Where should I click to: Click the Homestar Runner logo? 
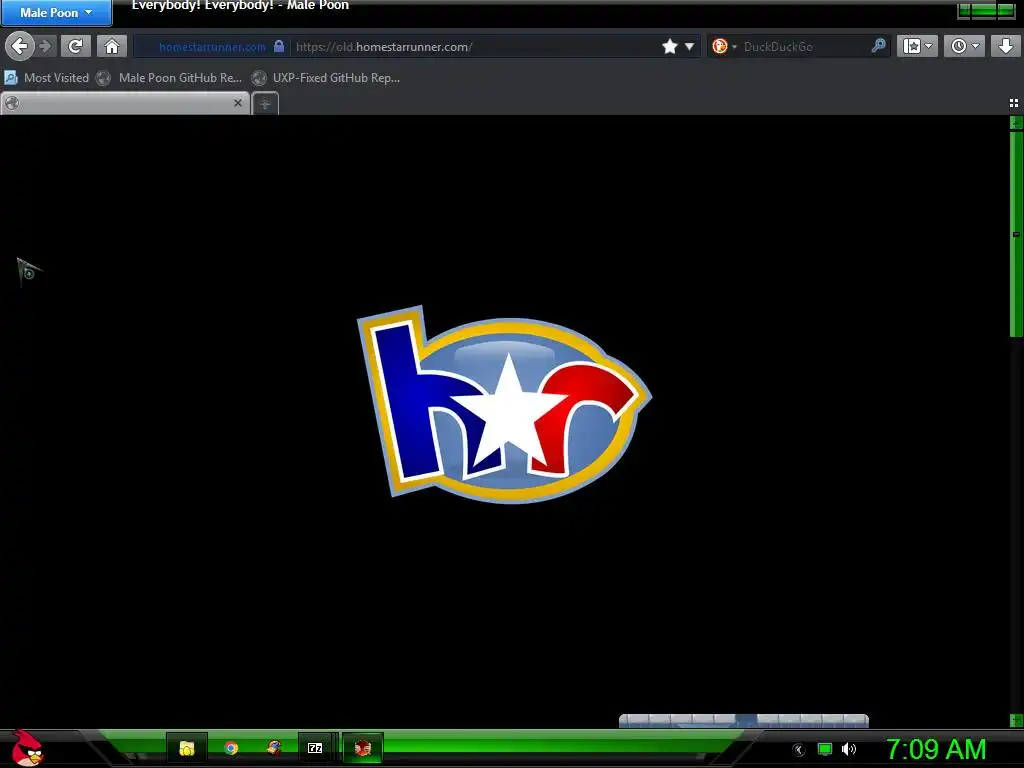click(504, 404)
